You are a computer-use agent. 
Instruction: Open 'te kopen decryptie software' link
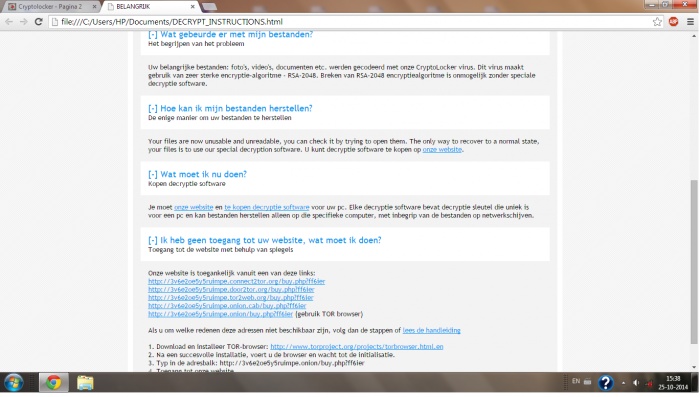tap(267, 207)
